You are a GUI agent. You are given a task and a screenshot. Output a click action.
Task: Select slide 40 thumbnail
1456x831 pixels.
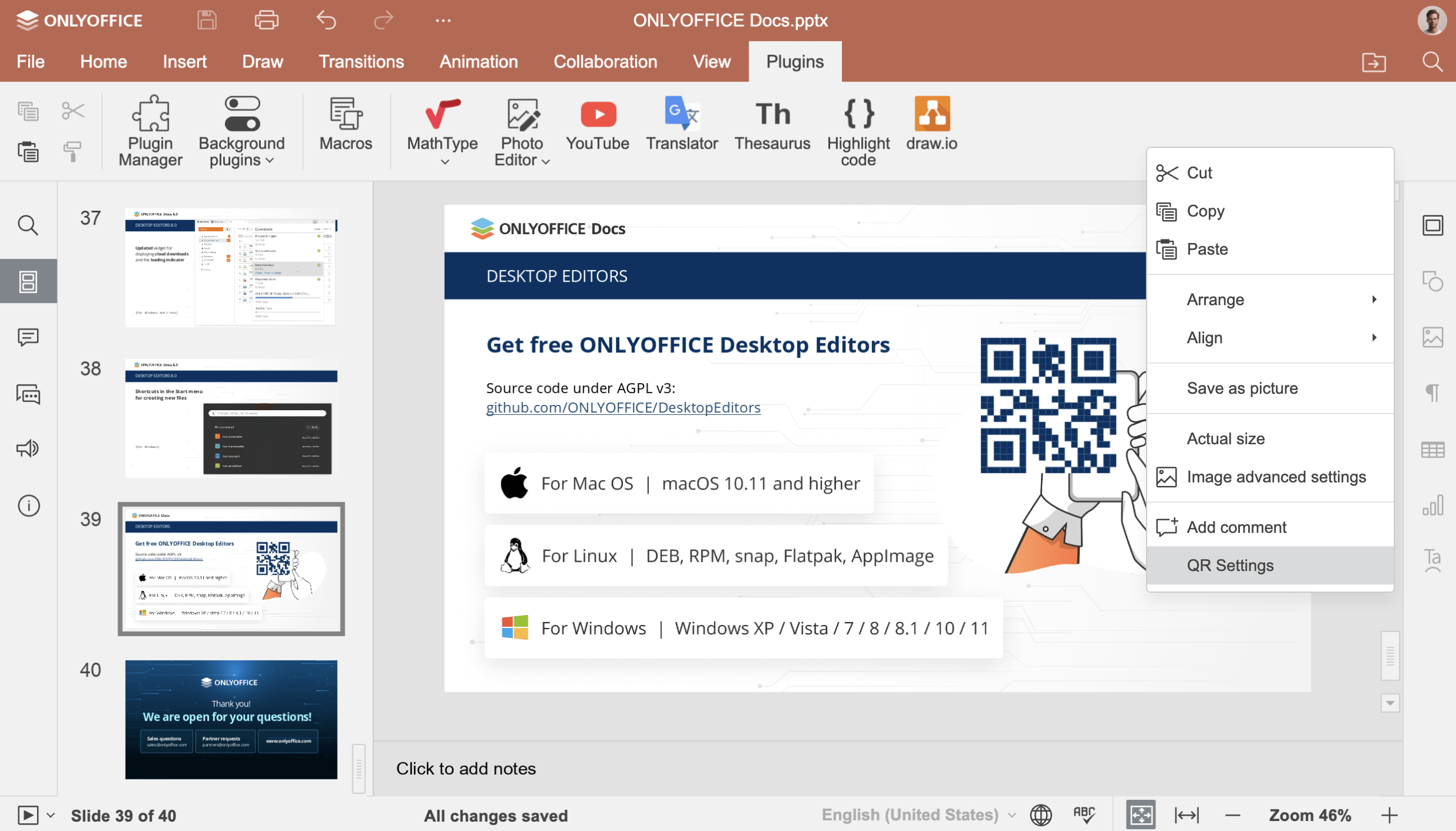point(232,719)
